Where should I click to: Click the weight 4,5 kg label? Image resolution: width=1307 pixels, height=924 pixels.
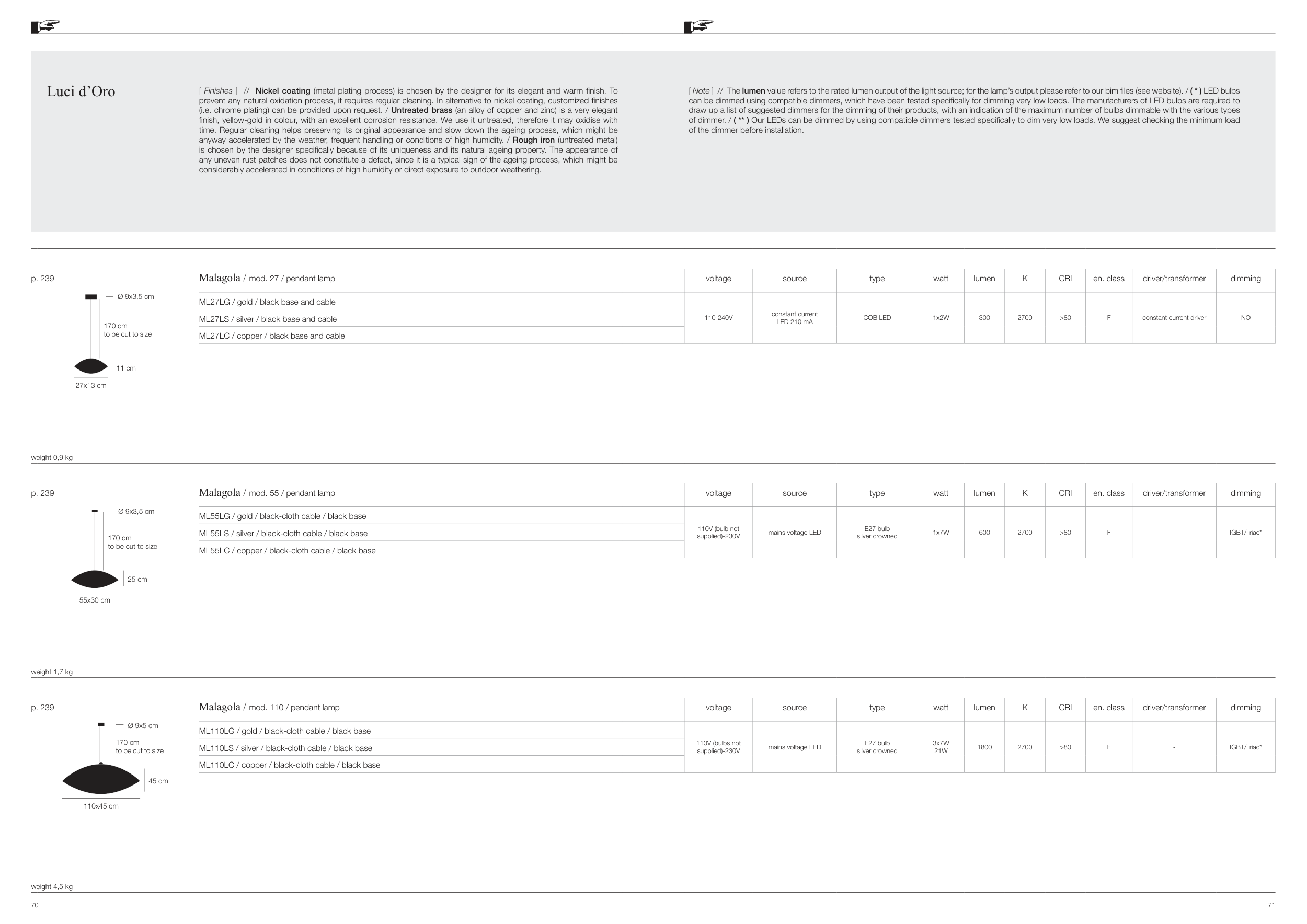point(52,886)
